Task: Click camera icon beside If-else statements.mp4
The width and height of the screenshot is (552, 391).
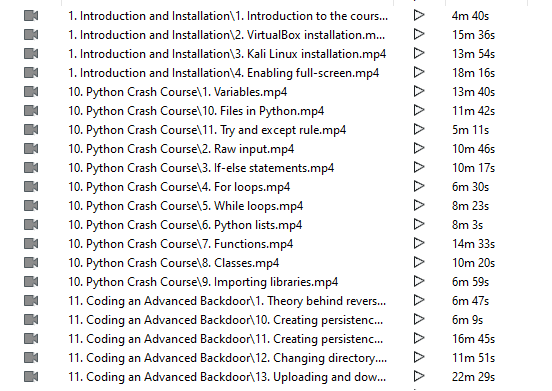Action: 31,168
